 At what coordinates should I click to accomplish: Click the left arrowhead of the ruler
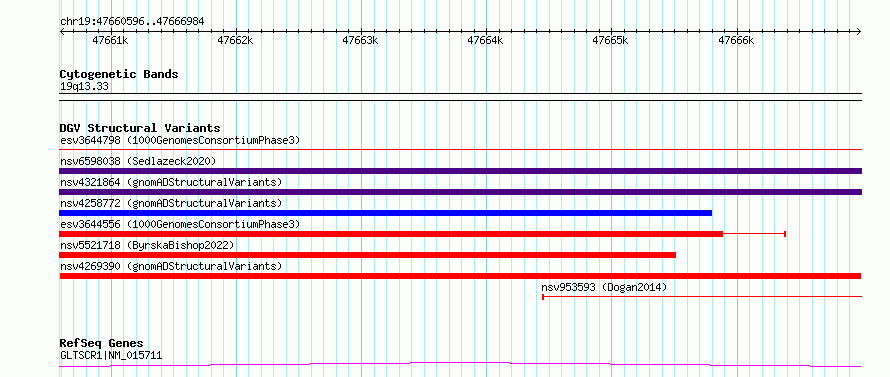tap(62, 31)
